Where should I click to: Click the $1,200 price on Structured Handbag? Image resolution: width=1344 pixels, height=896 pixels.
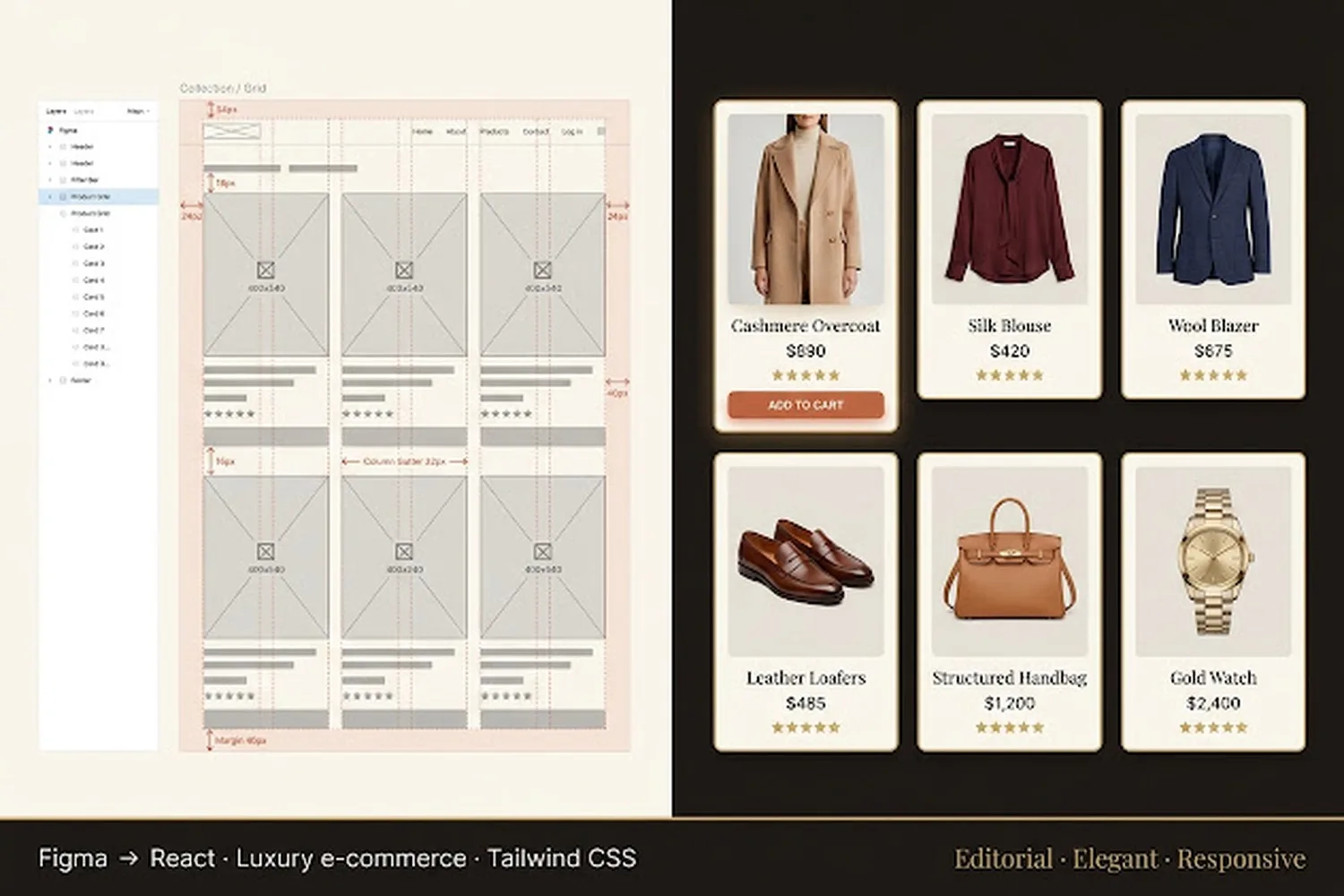(1010, 703)
